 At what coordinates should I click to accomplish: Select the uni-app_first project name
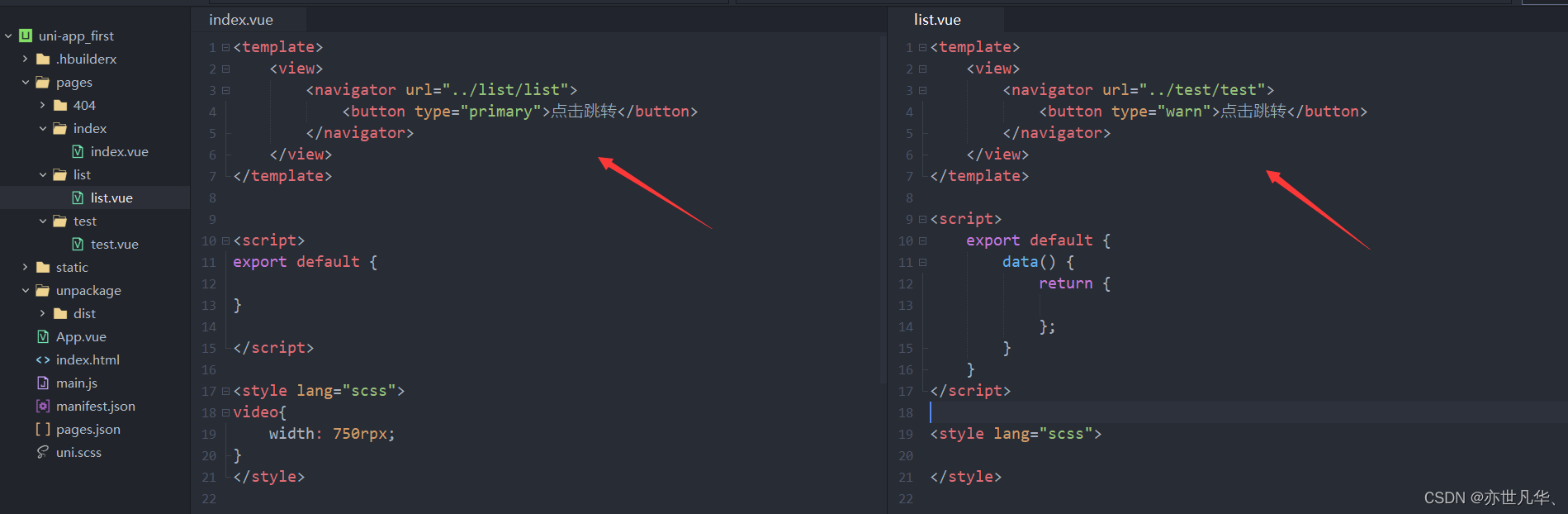point(76,36)
